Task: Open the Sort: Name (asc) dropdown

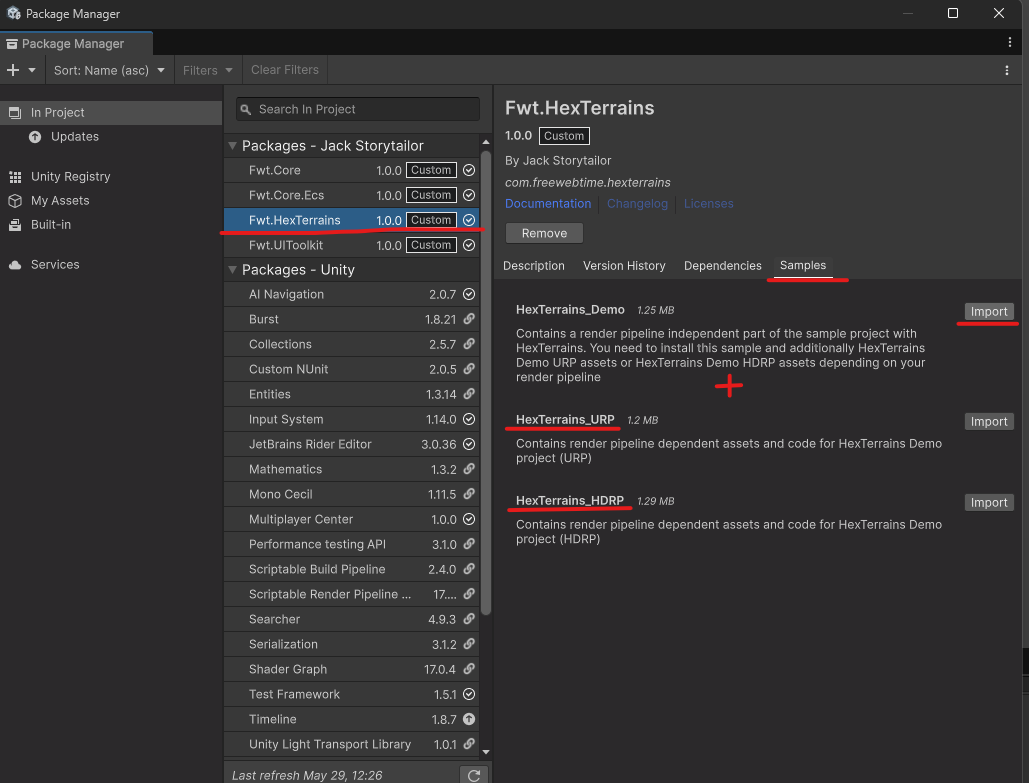Action: coord(109,70)
